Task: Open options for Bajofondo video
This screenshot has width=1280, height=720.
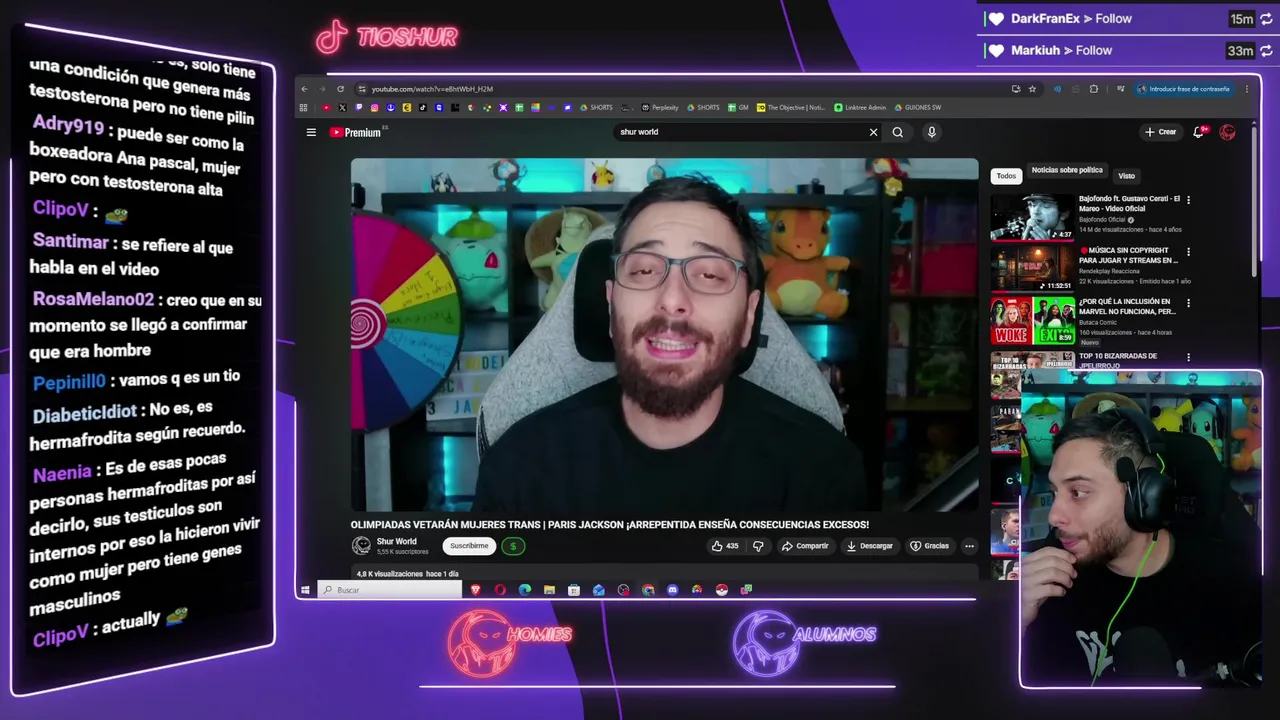Action: [x=1188, y=200]
